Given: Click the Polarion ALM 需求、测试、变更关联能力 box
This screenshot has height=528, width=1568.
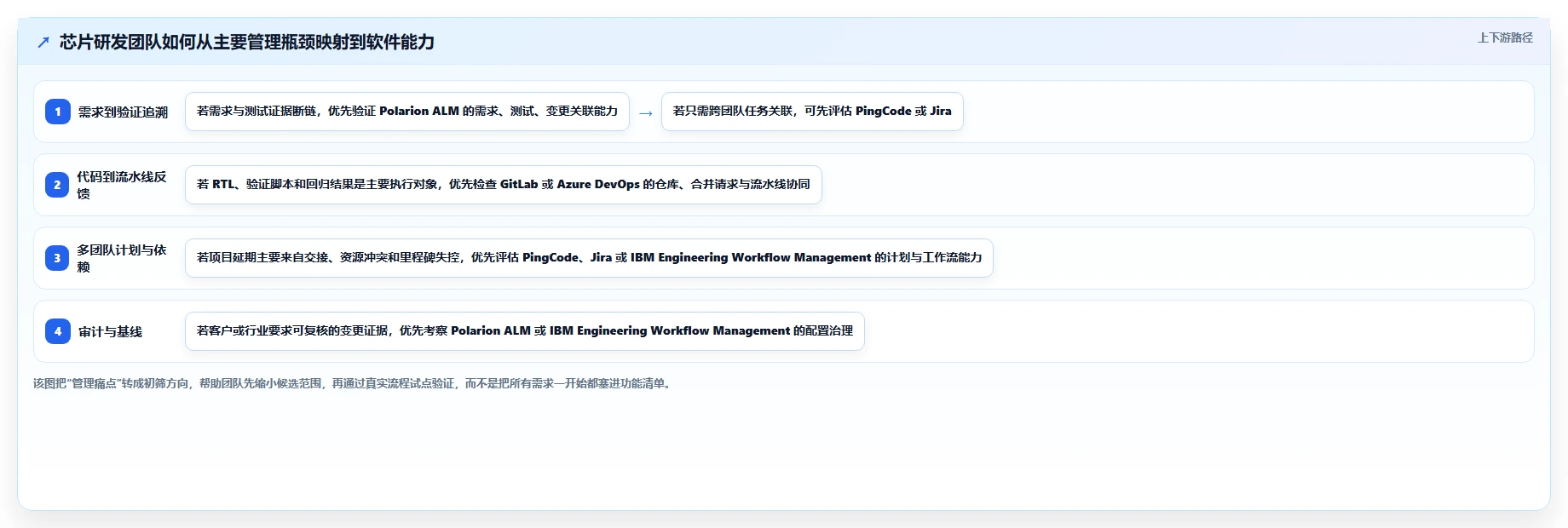Looking at the screenshot, I should click(x=407, y=112).
